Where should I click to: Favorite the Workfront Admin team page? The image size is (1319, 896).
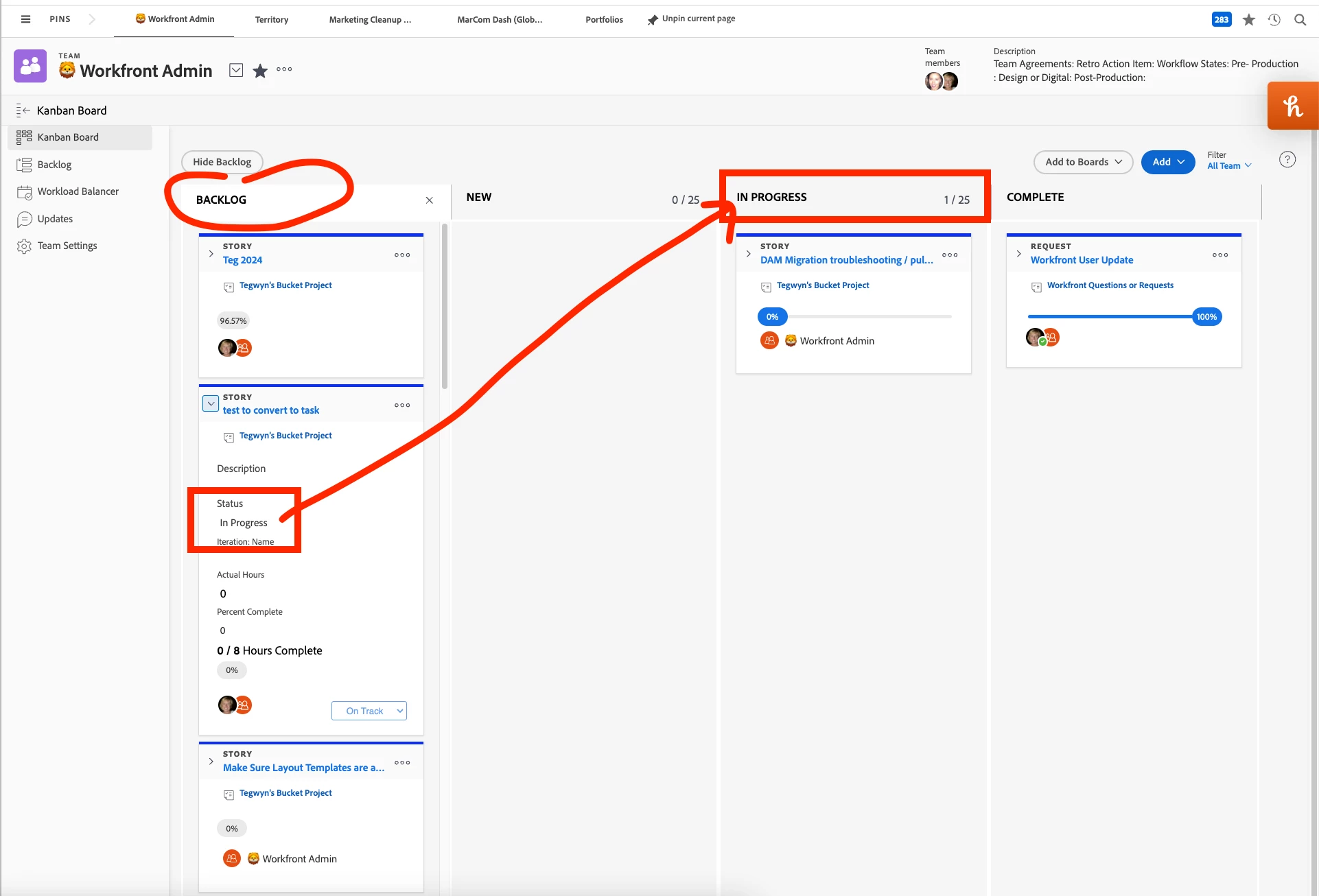[x=260, y=71]
